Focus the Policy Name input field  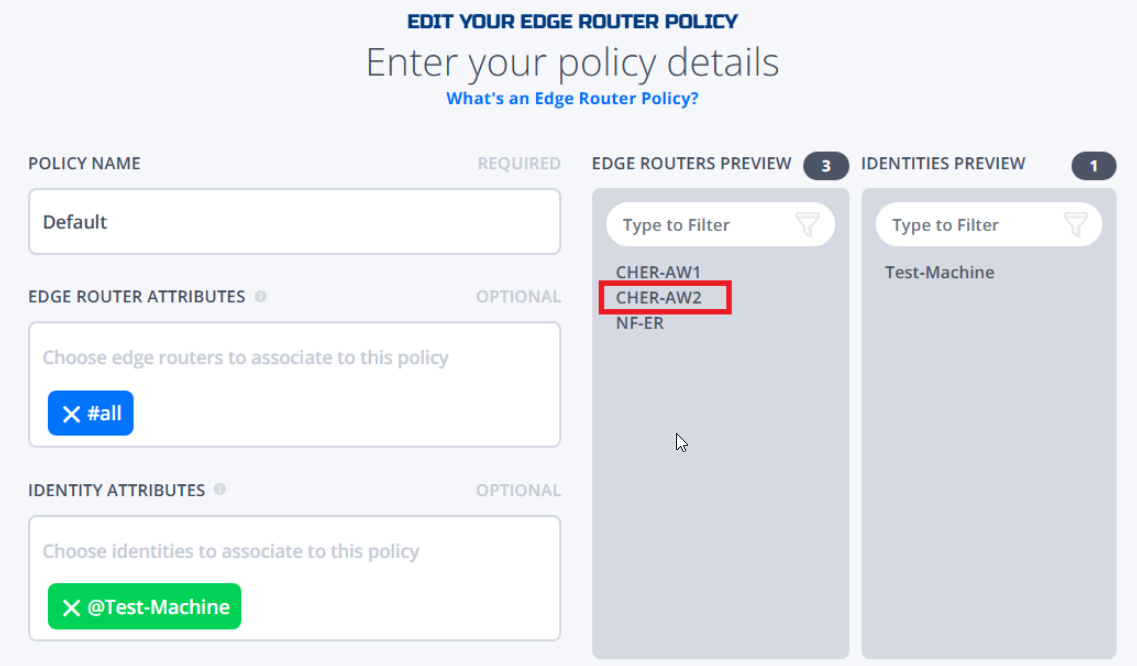pyautogui.click(x=294, y=221)
